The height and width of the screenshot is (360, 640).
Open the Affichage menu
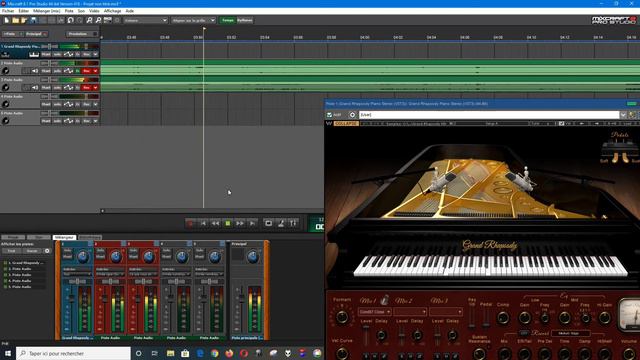112,11
